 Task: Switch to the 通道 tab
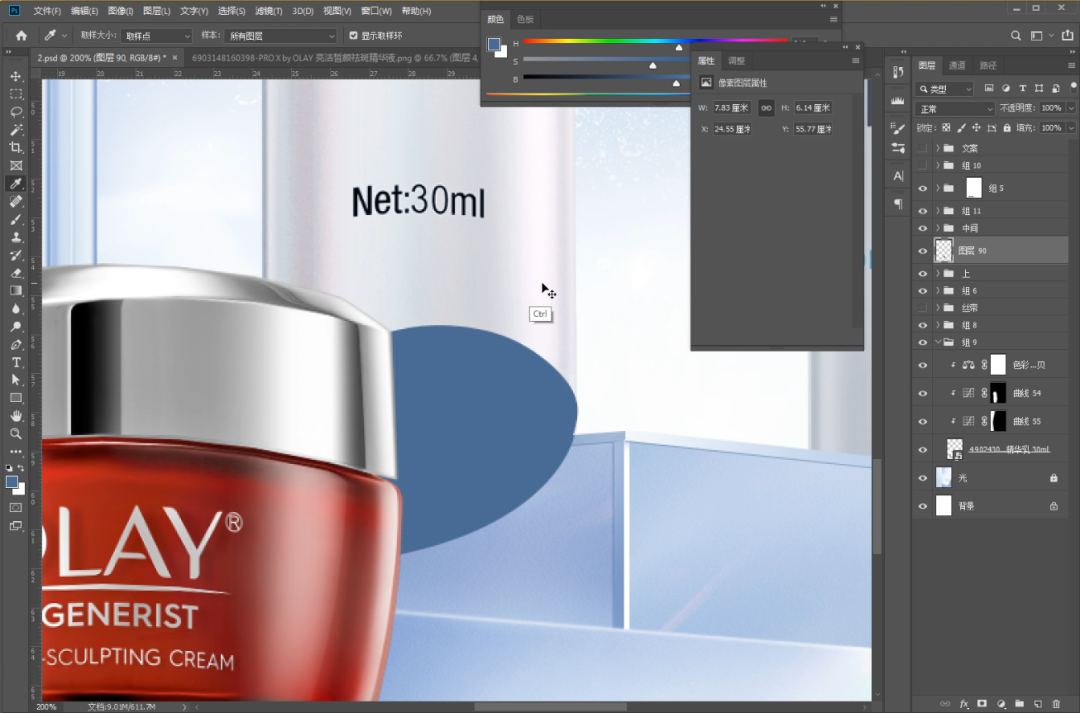957,65
